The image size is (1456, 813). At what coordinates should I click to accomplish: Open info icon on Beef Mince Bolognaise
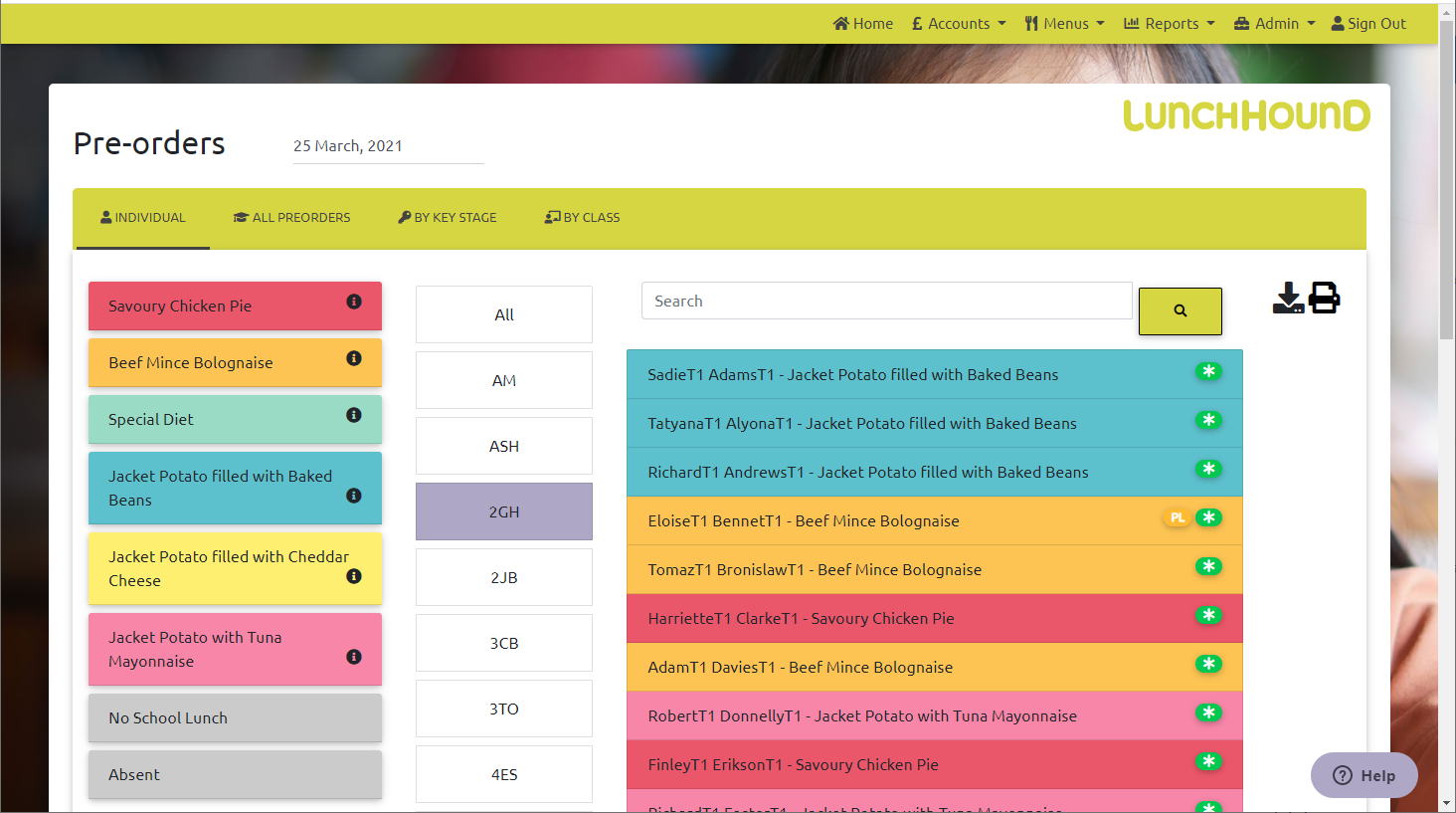point(354,358)
